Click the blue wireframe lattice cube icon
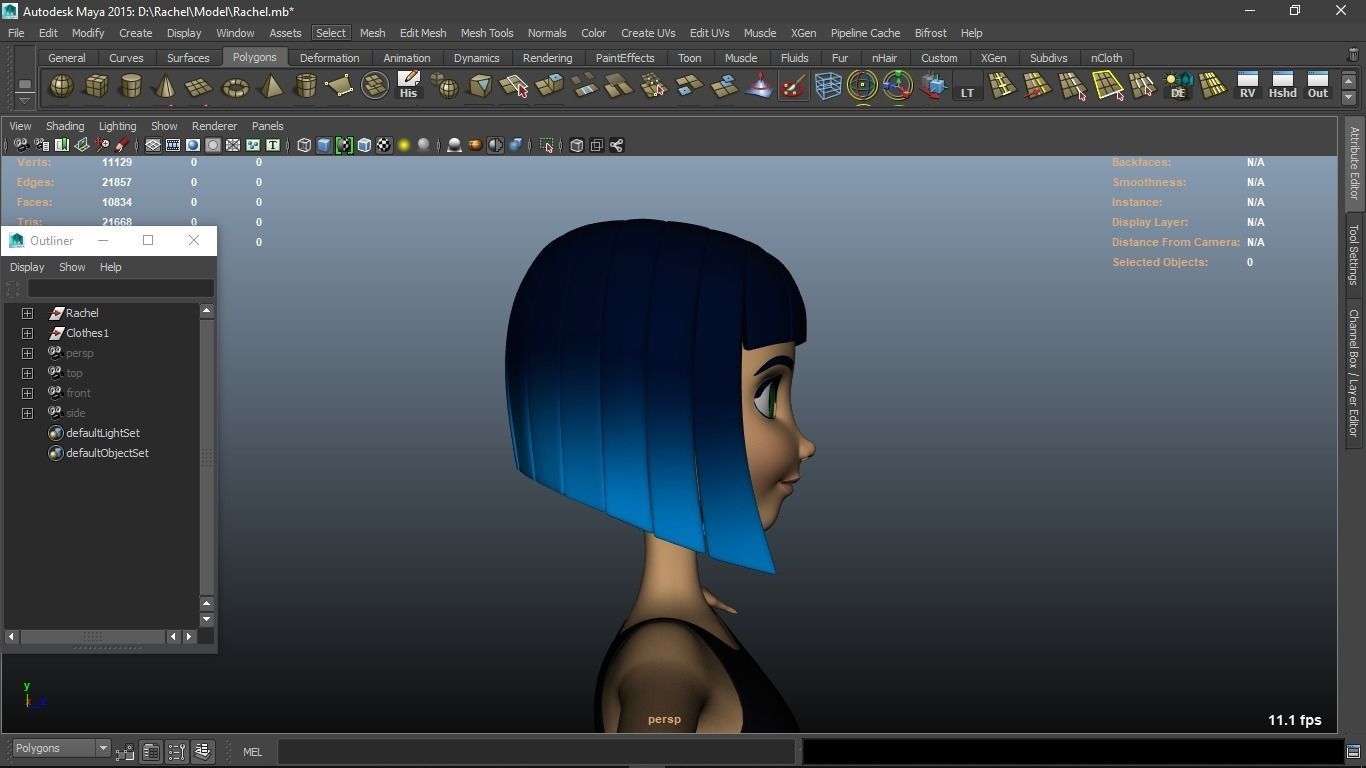This screenshot has width=1366, height=768. tap(828, 86)
